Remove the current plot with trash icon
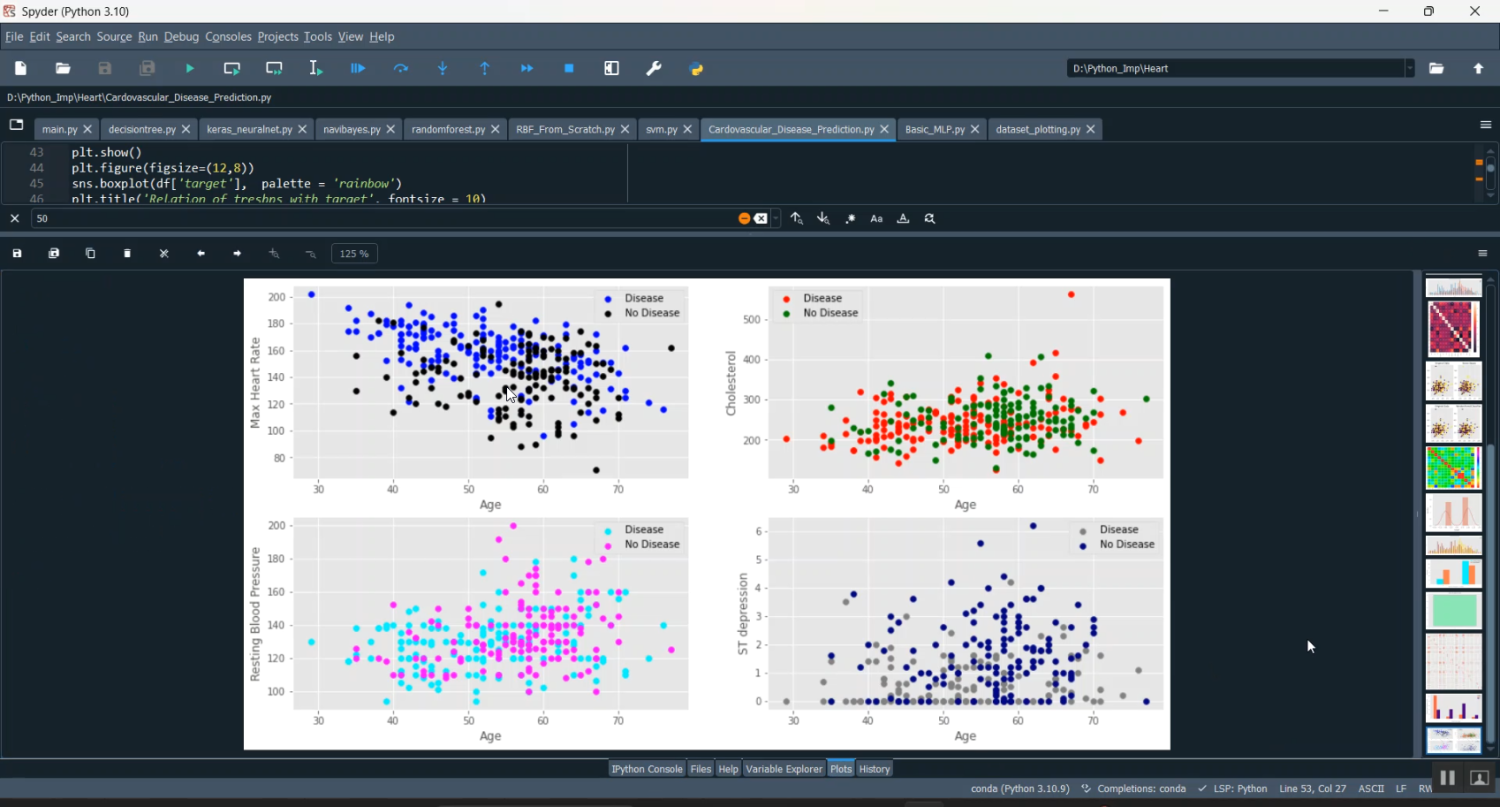Image resolution: width=1500 pixels, height=807 pixels. coord(127,254)
